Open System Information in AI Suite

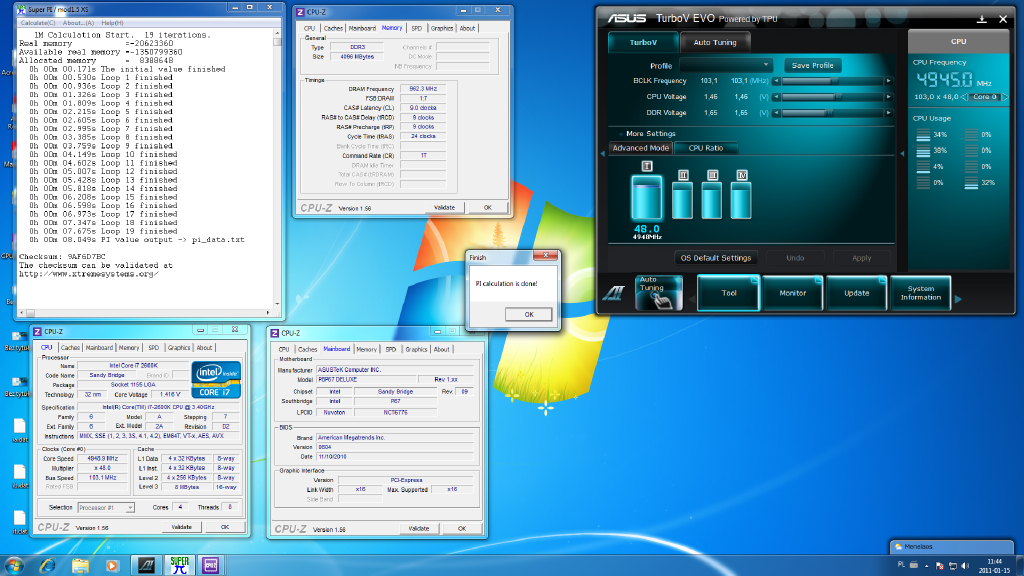(921, 293)
